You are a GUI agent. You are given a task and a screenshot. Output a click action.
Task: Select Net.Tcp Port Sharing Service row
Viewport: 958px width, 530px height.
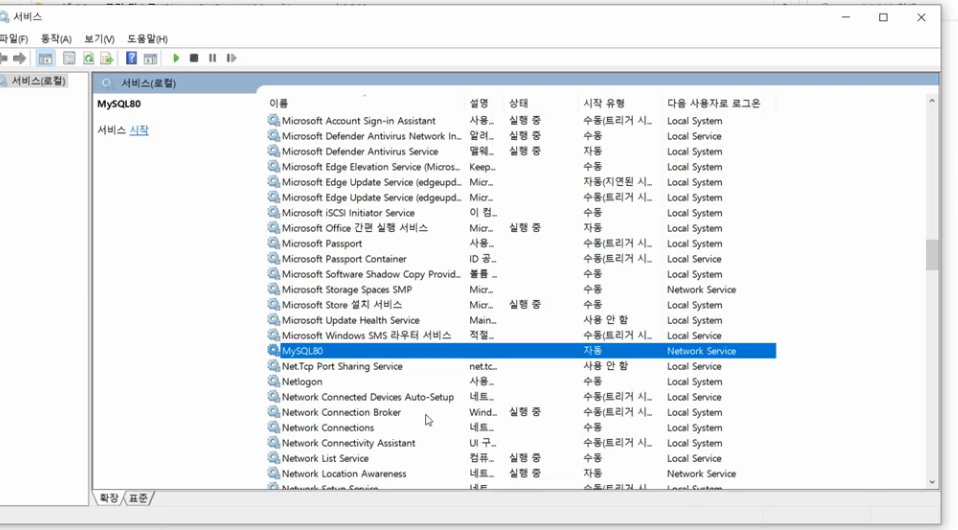[x=522, y=366]
